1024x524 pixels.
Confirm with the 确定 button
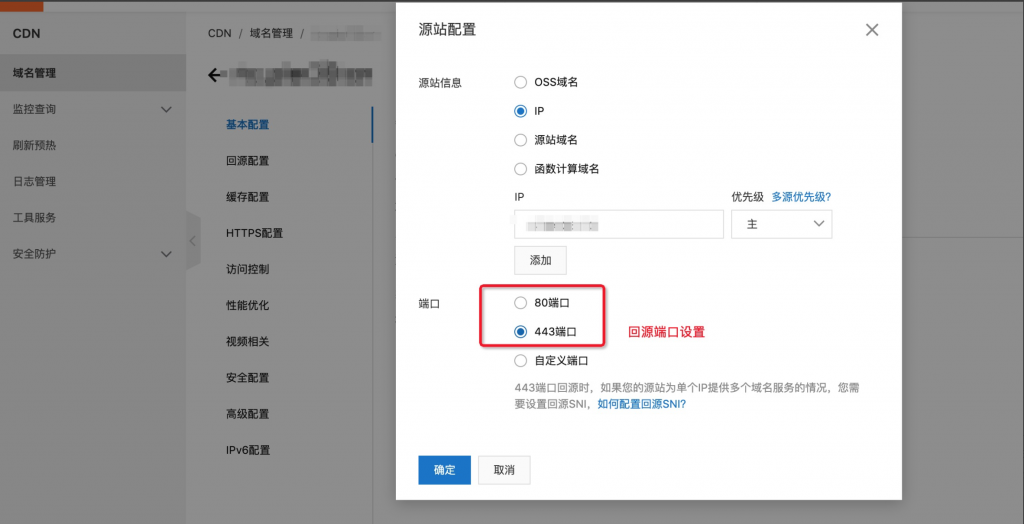click(x=444, y=470)
